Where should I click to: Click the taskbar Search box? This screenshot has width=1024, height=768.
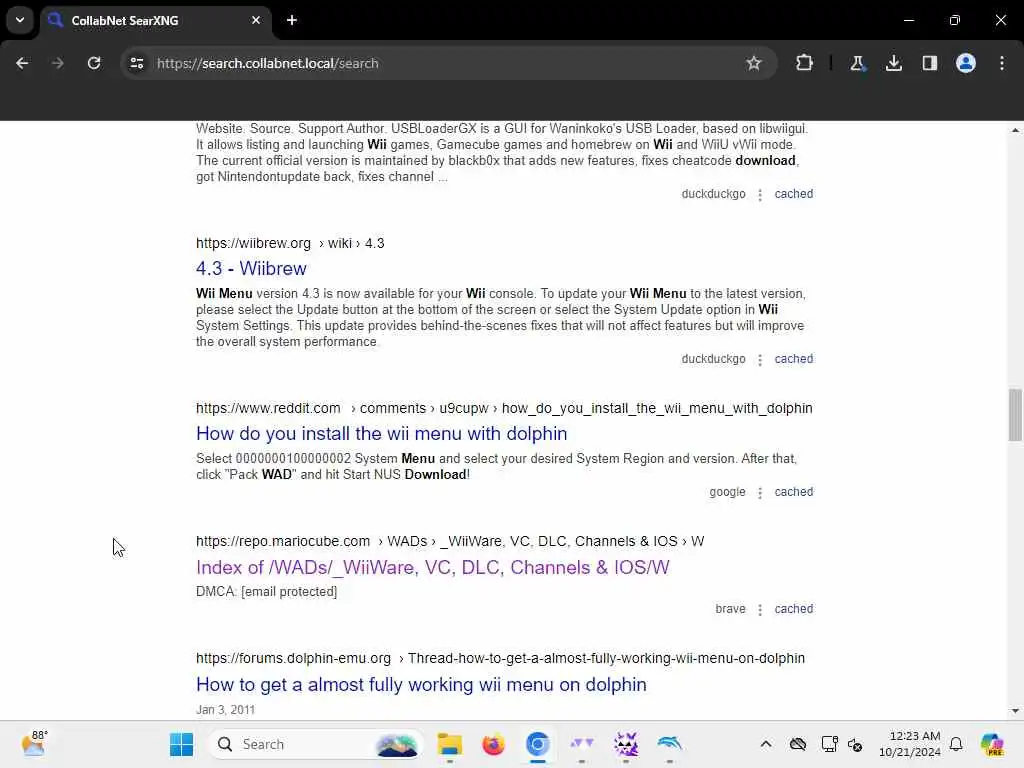[x=316, y=744]
